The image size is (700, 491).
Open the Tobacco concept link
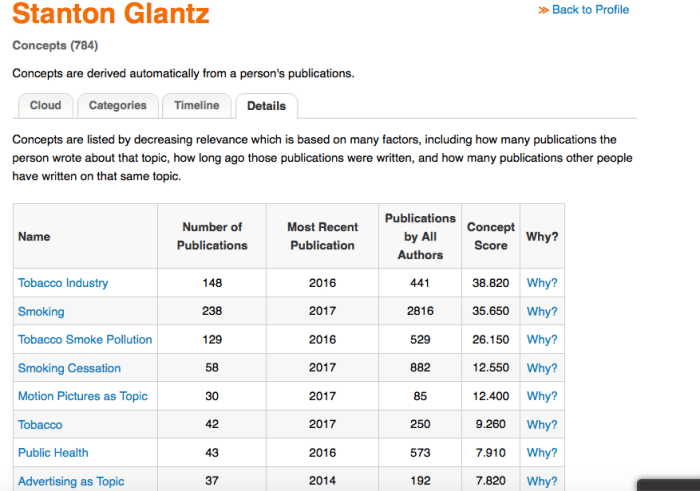point(40,425)
